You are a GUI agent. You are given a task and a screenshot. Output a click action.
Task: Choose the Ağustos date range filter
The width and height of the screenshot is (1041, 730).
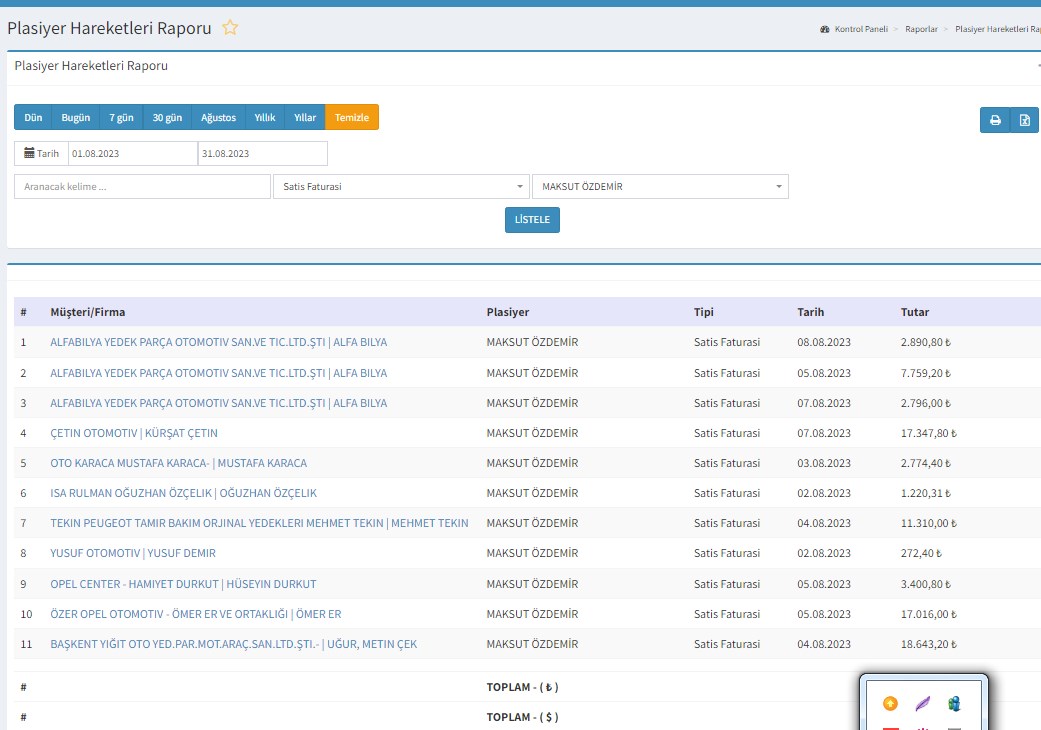pos(218,118)
